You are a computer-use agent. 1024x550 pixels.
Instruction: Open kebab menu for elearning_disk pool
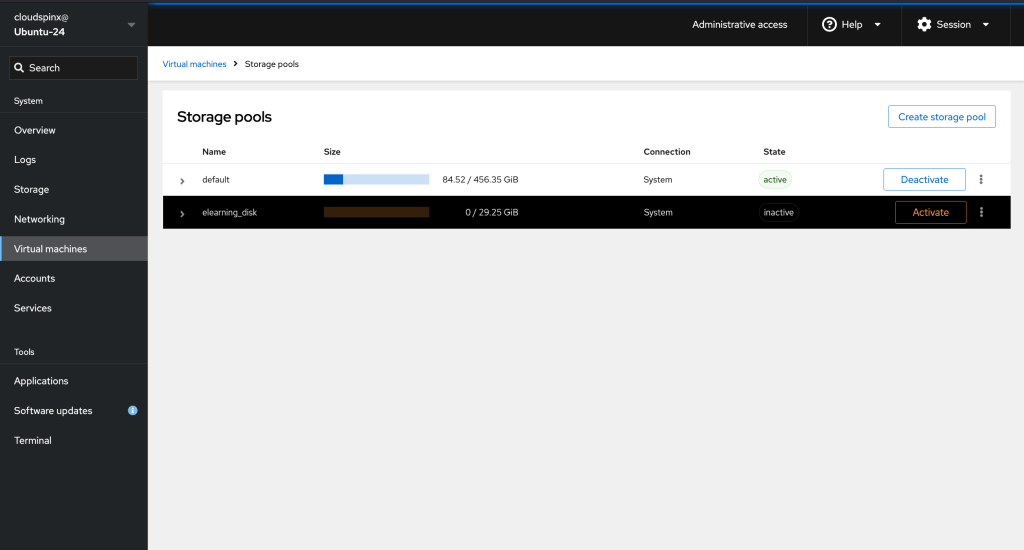point(981,212)
